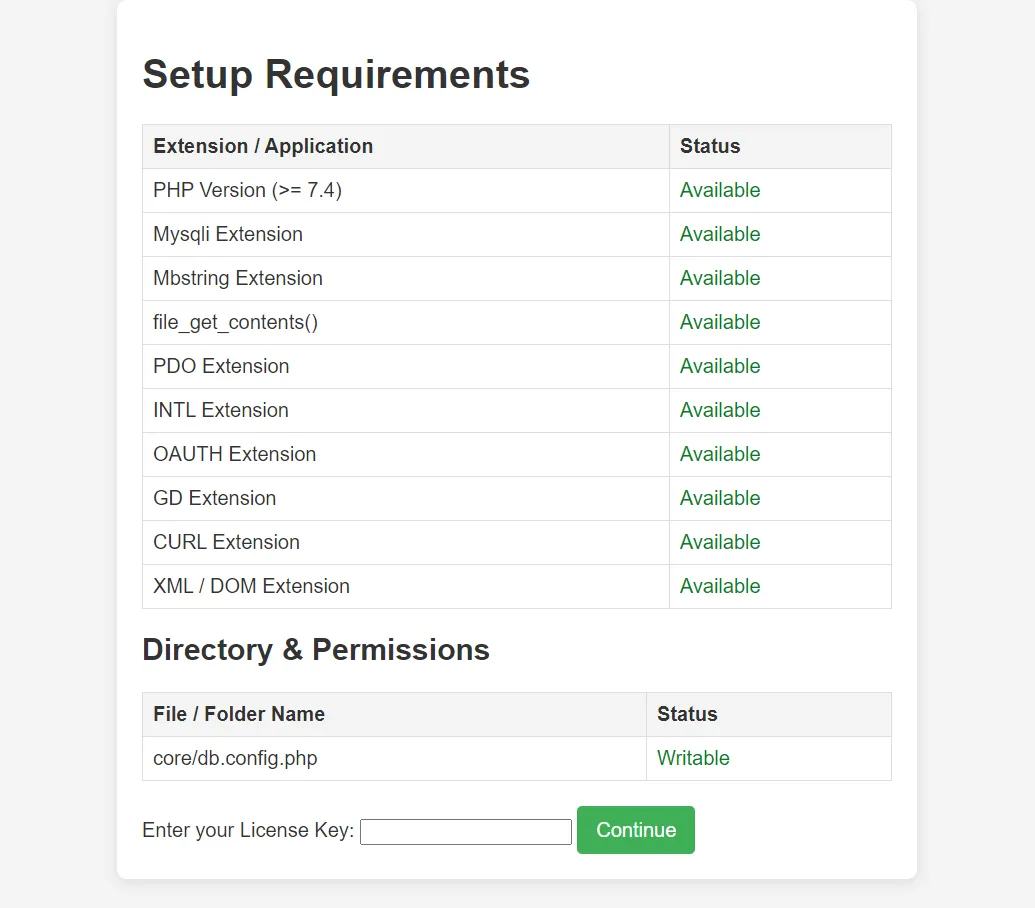Viewport: 1035px width, 908px height.
Task: Select the file_get_contents() row label
Action: coord(235,322)
